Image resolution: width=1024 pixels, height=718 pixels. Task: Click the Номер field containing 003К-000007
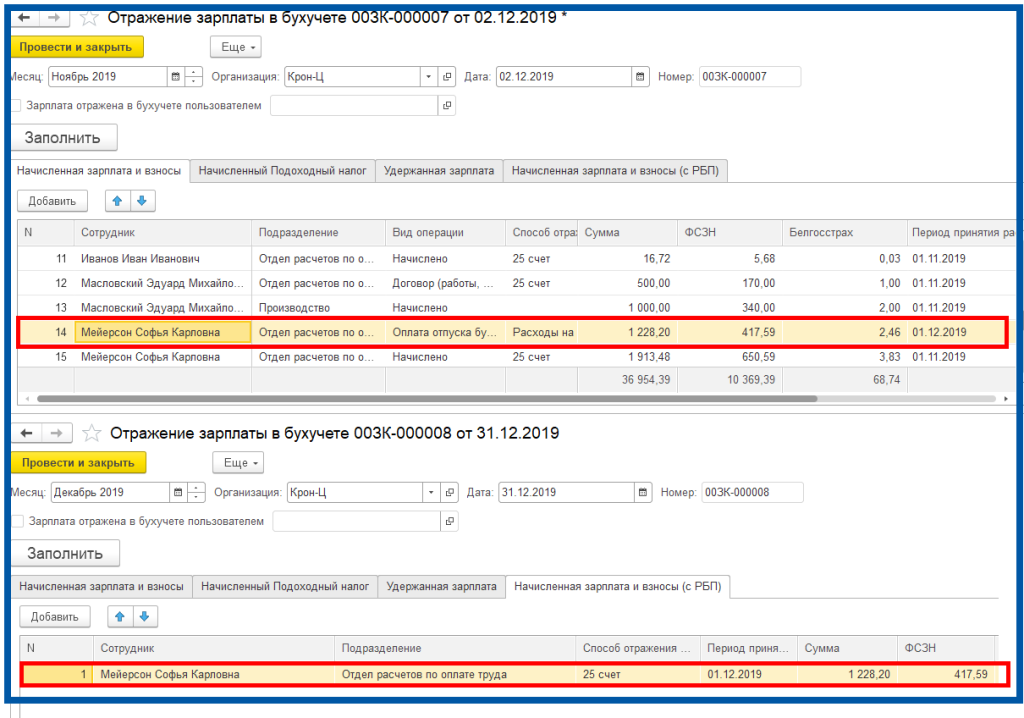749,77
